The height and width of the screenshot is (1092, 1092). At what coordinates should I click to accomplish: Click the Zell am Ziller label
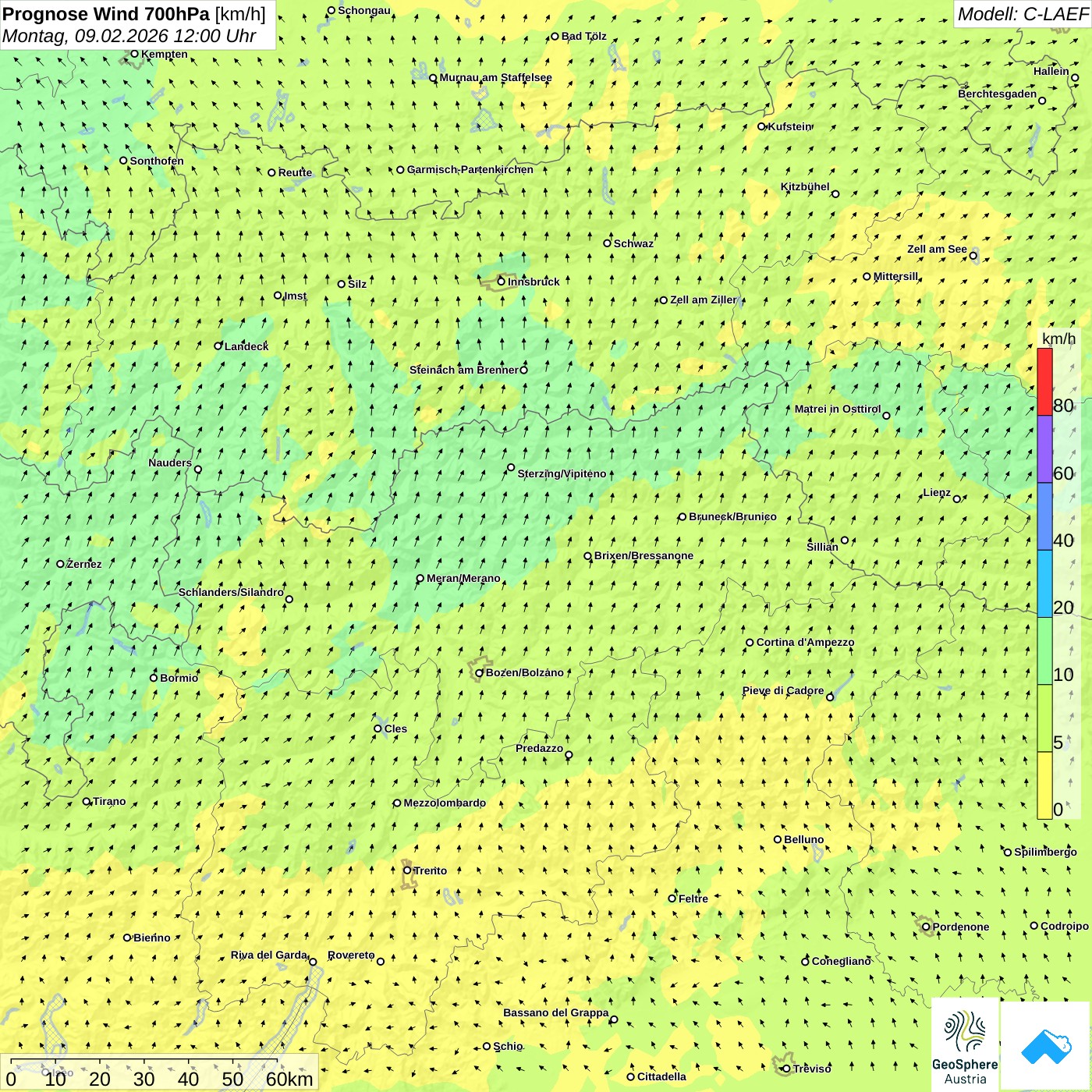click(703, 300)
